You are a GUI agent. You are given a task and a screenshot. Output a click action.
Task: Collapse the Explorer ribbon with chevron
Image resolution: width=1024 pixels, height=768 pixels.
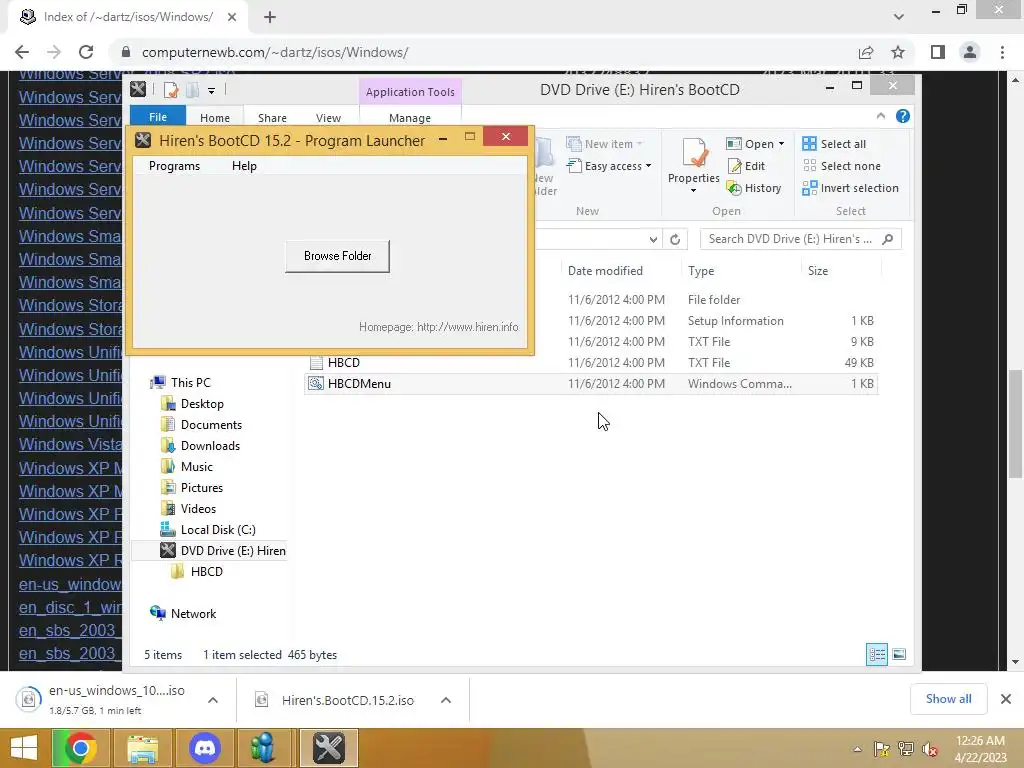(x=880, y=116)
